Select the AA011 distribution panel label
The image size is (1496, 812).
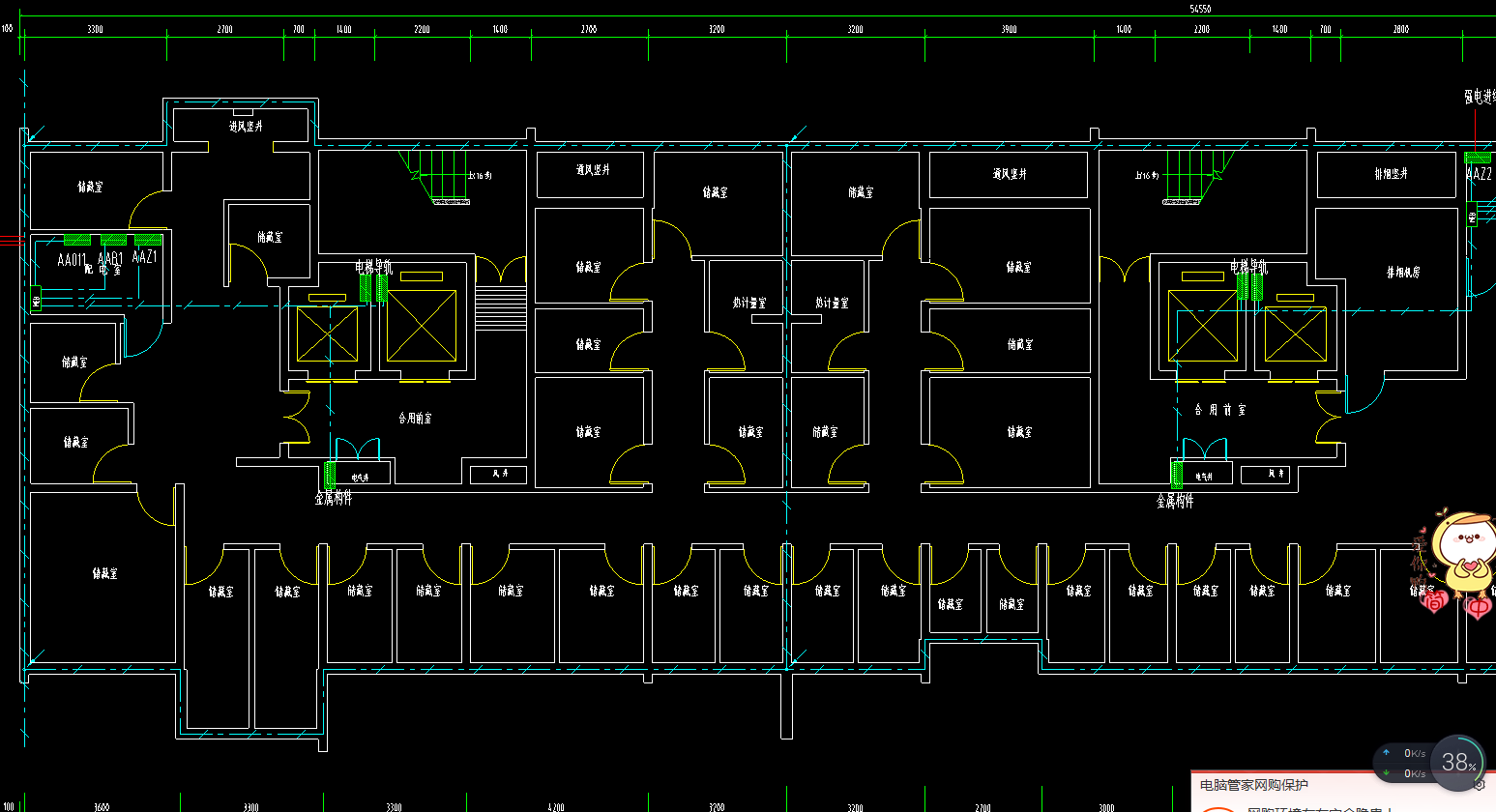click(x=72, y=260)
